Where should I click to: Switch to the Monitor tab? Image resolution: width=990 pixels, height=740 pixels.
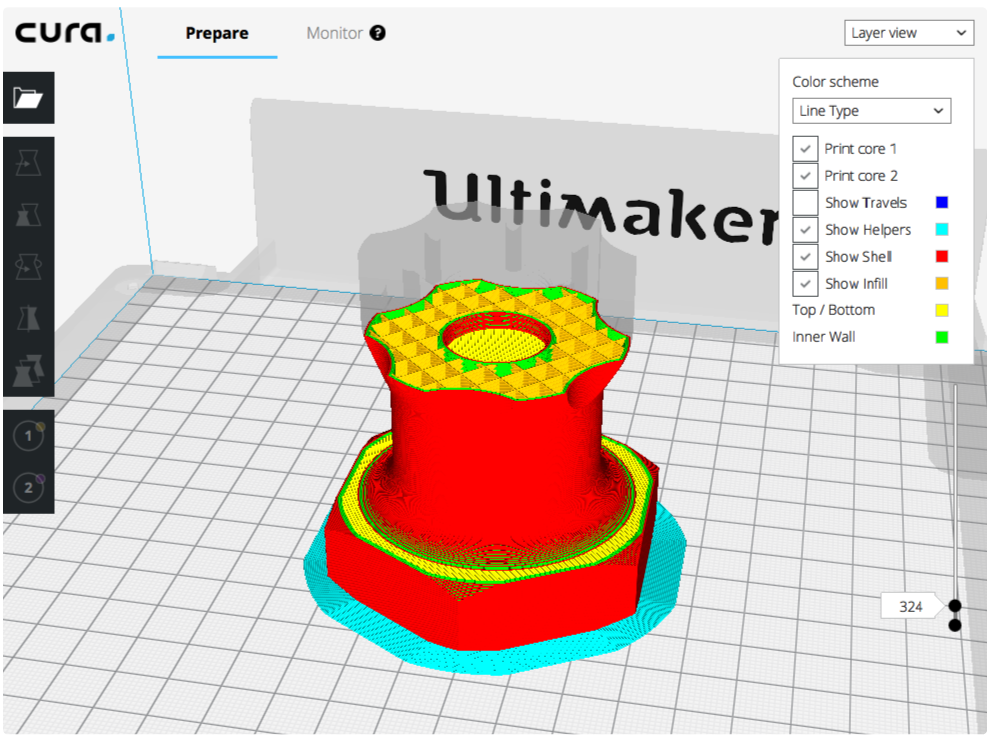[335, 33]
